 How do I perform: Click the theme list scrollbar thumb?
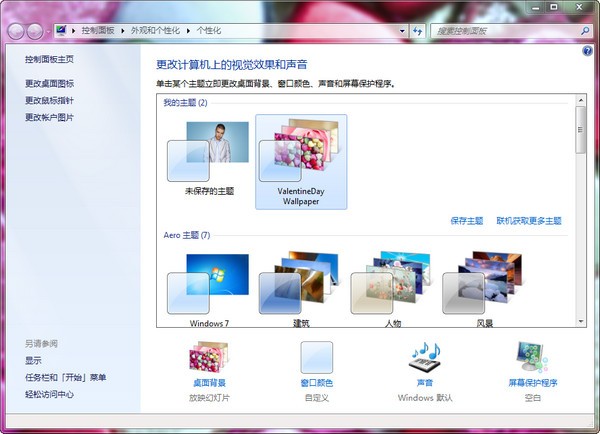(581, 130)
